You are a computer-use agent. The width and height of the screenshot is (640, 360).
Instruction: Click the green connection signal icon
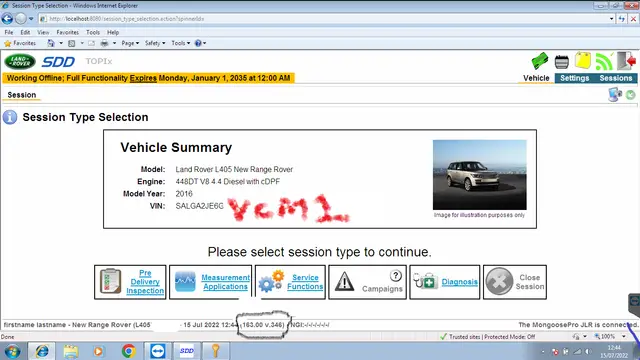click(x=604, y=61)
